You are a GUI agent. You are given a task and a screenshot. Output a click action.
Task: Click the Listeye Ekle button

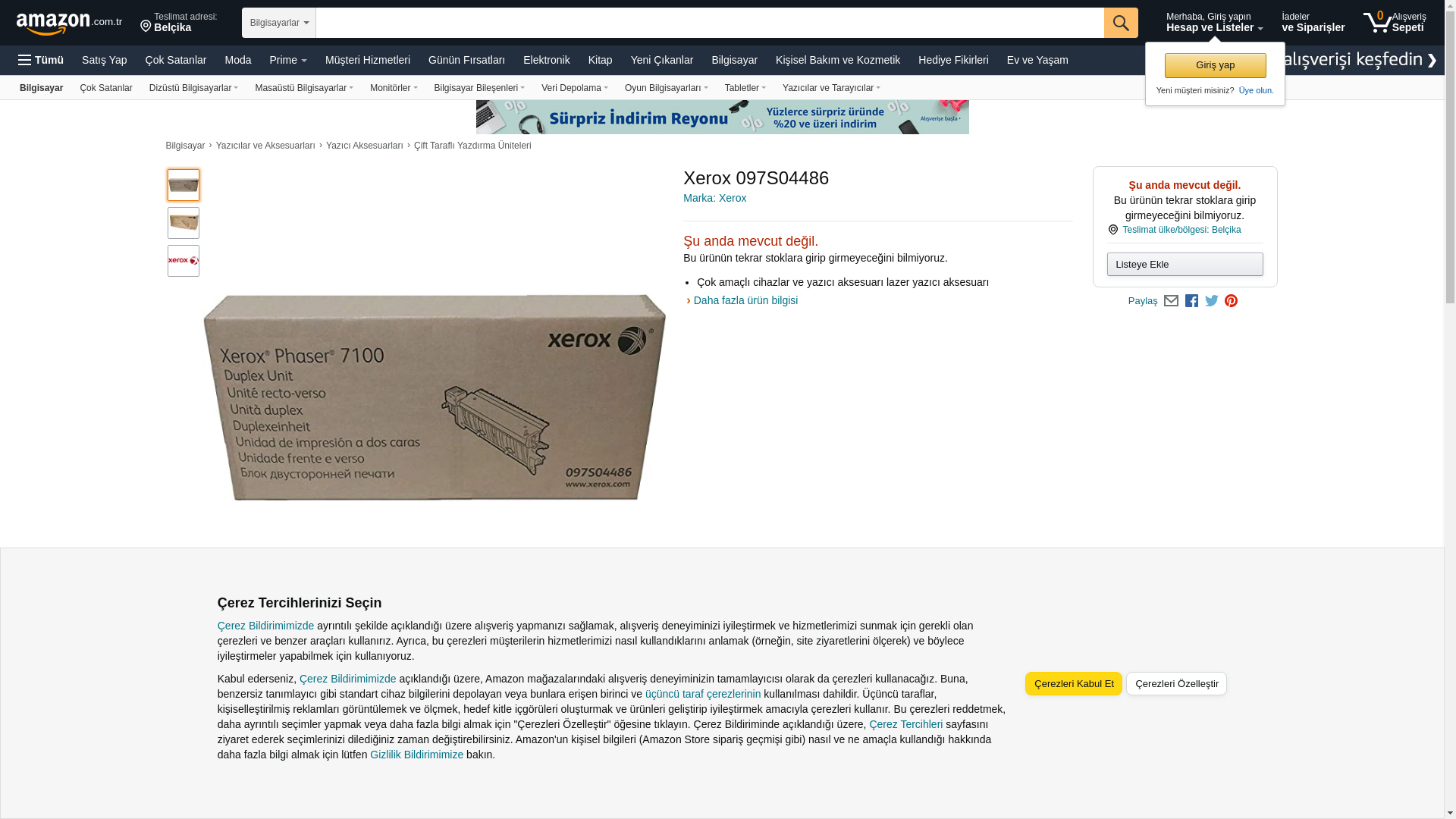(x=1185, y=265)
